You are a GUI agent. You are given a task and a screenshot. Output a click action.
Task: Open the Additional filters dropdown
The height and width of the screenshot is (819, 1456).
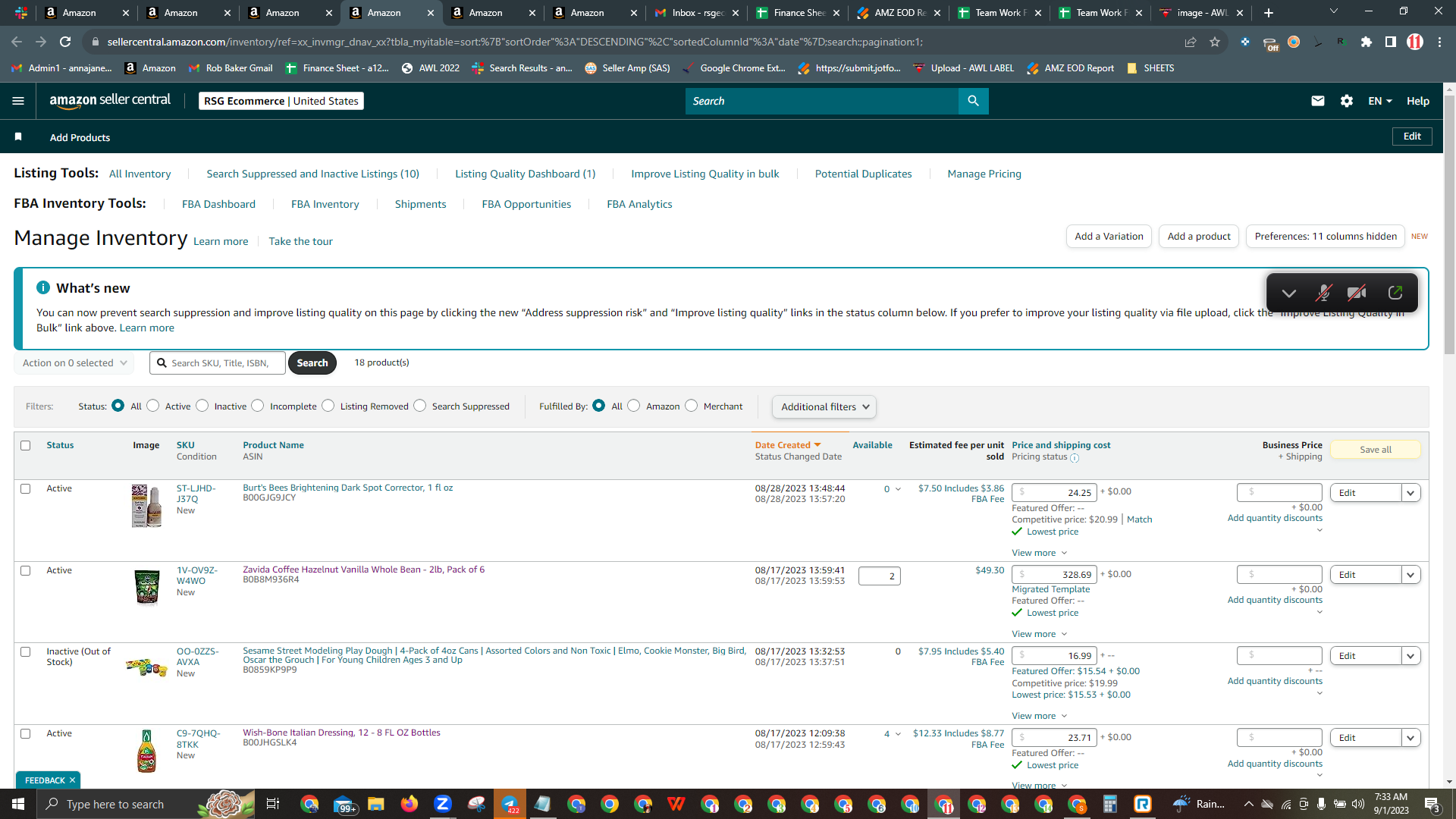[824, 406]
